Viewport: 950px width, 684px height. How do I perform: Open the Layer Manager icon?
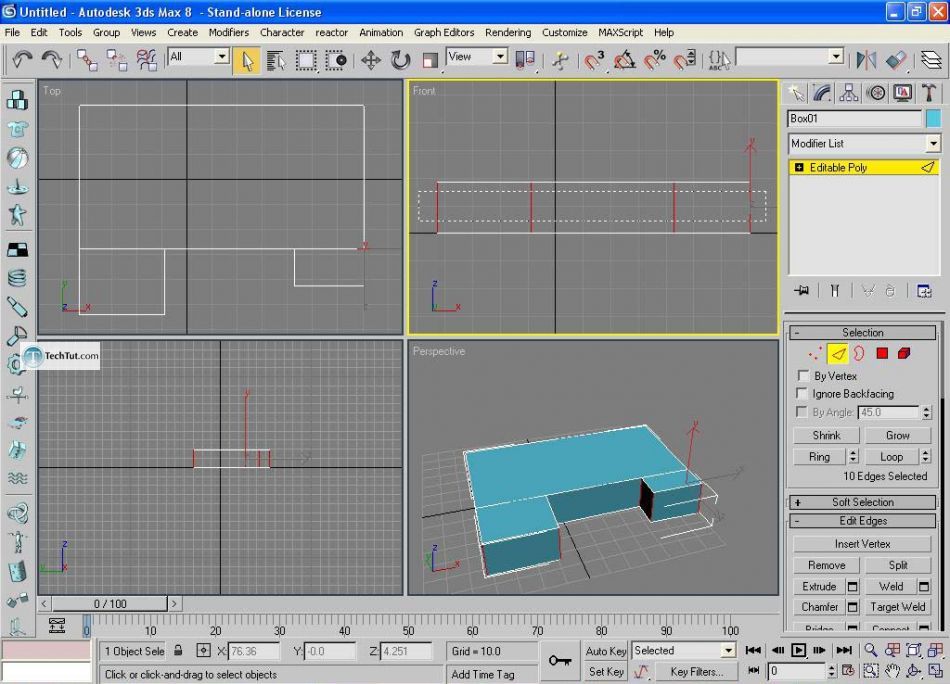point(931,60)
